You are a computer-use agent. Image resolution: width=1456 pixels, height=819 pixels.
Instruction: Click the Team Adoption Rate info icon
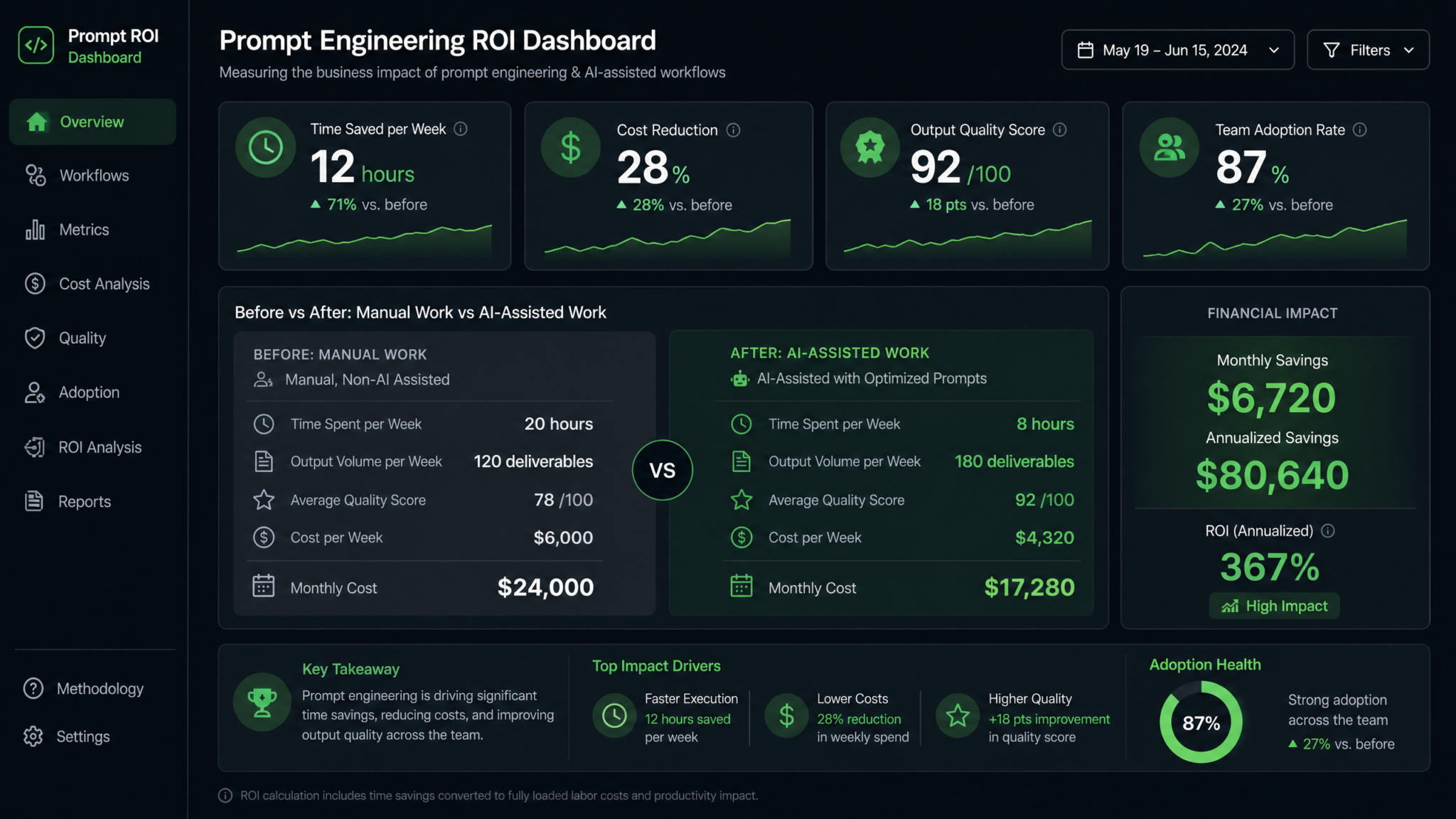point(1360,129)
